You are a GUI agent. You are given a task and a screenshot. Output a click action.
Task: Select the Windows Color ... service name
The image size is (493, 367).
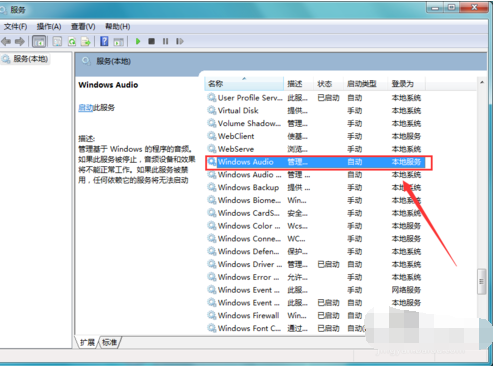[249, 226]
